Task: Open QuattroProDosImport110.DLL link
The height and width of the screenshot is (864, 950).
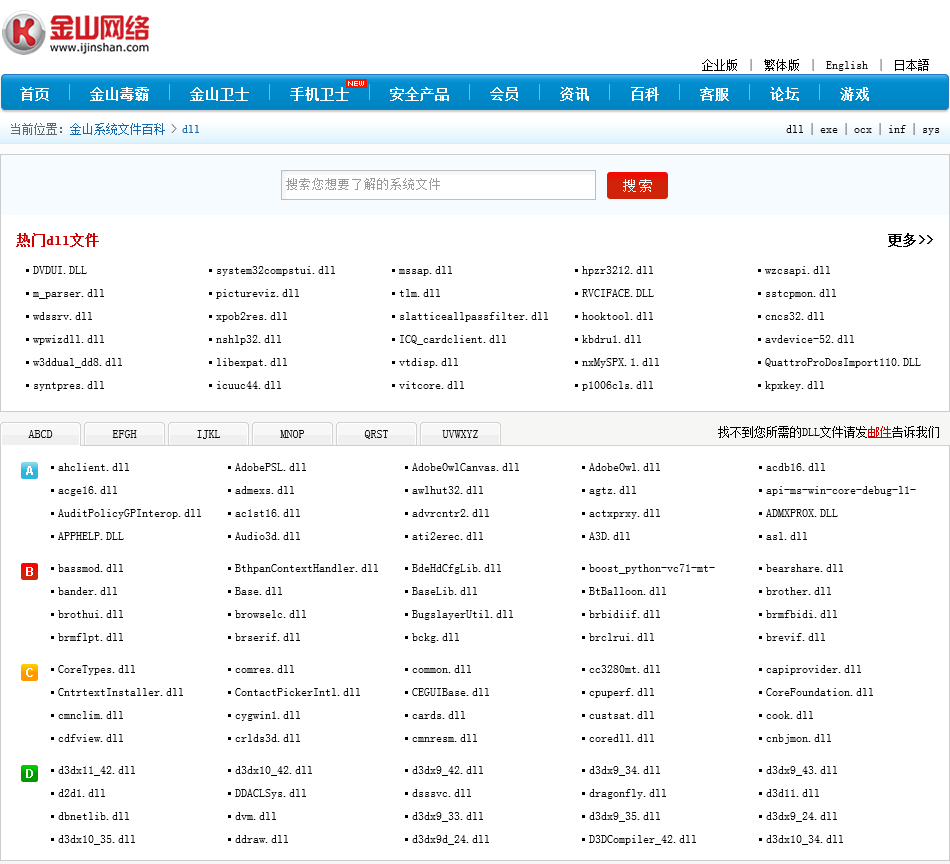Action: point(843,362)
